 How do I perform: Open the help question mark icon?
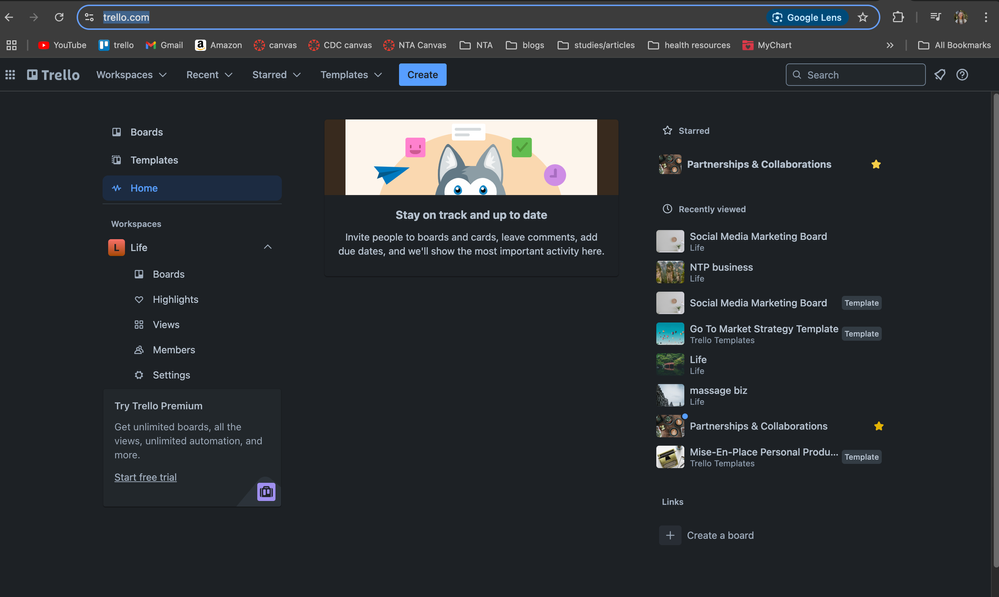(x=962, y=75)
